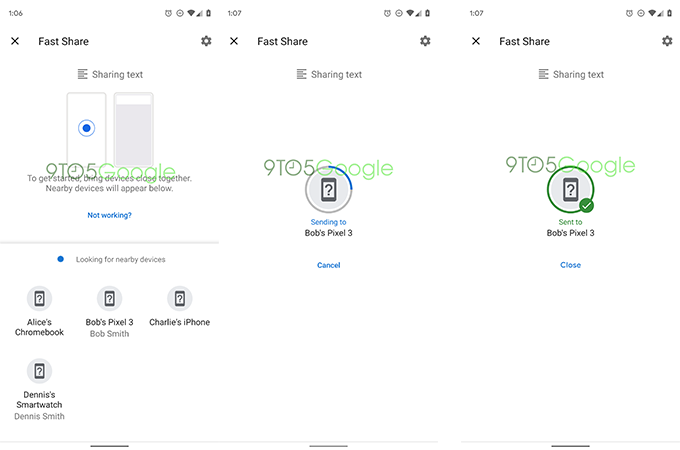This screenshot has height=450, width=680.
Task: Tap the green sent-checkmark device icon
Action: (570, 191)
